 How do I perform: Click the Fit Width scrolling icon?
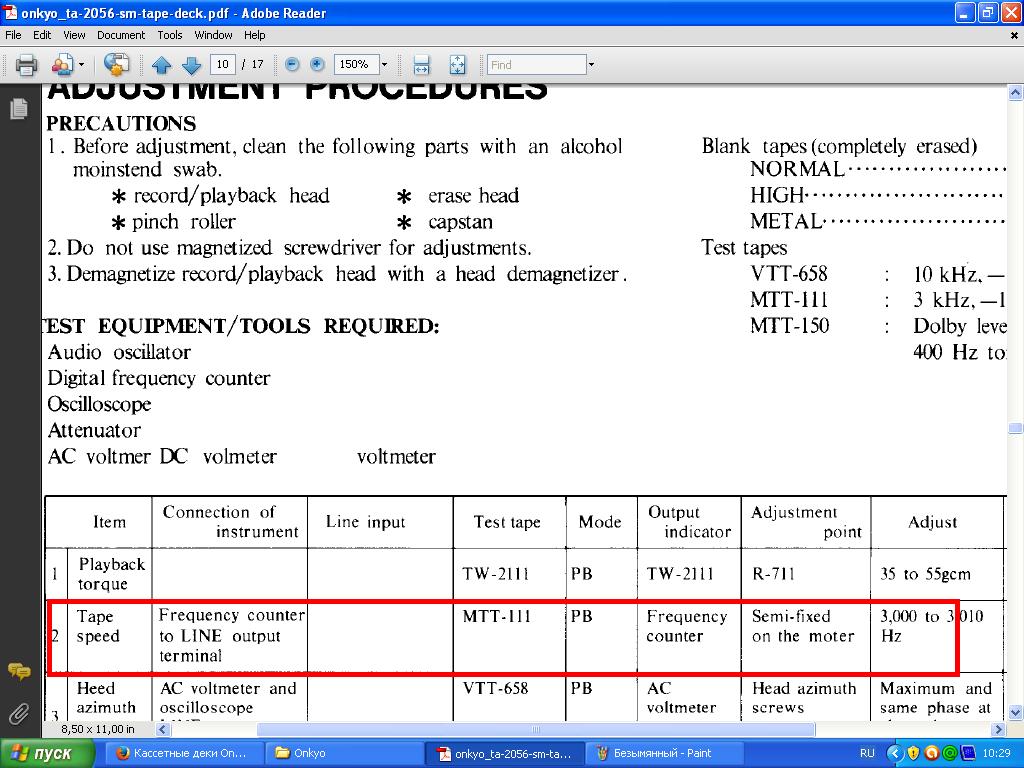(x=421, y=65)
